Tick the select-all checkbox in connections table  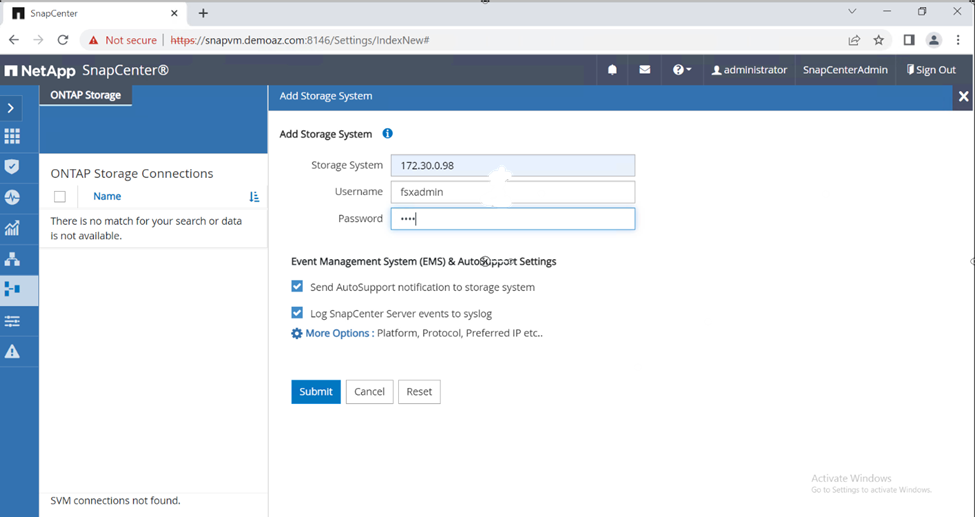click(x=60, y=197)
